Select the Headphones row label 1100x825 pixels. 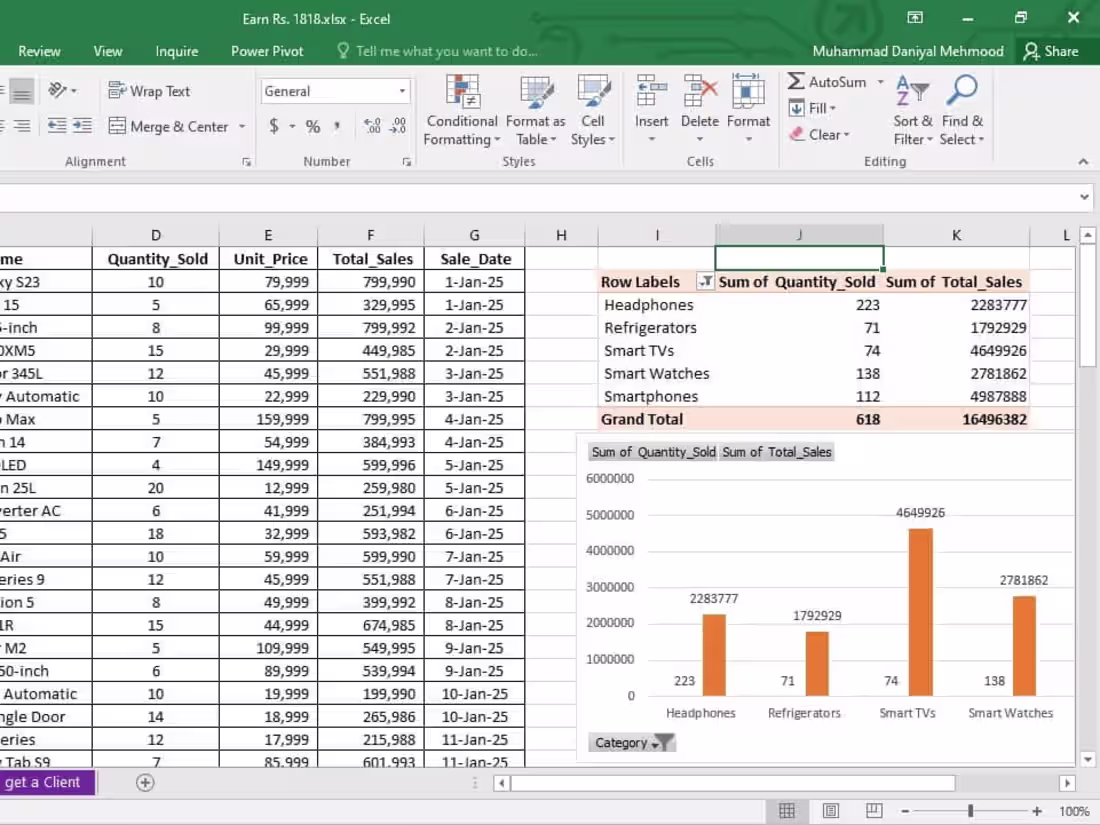coord(657,305)
